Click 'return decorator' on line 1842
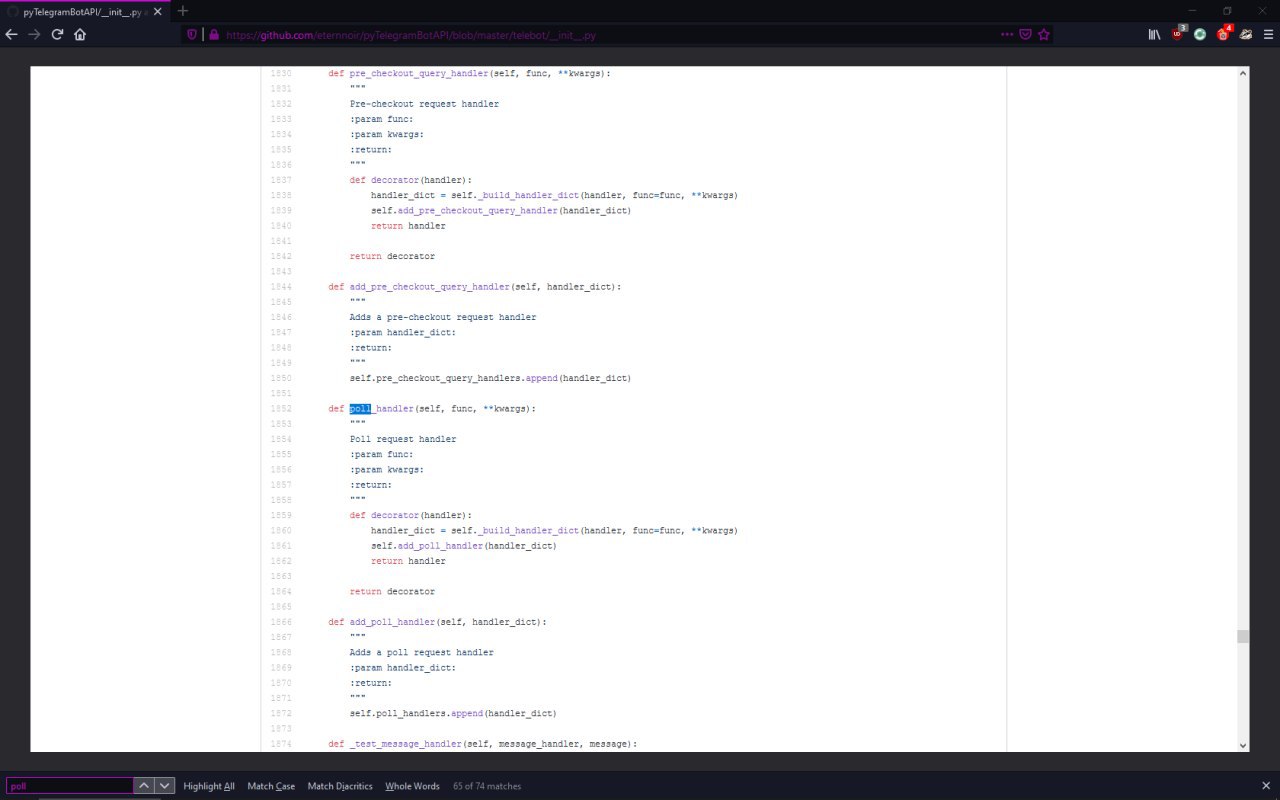The width and height of the screenshot is (1280, 800). pos(392,256)
